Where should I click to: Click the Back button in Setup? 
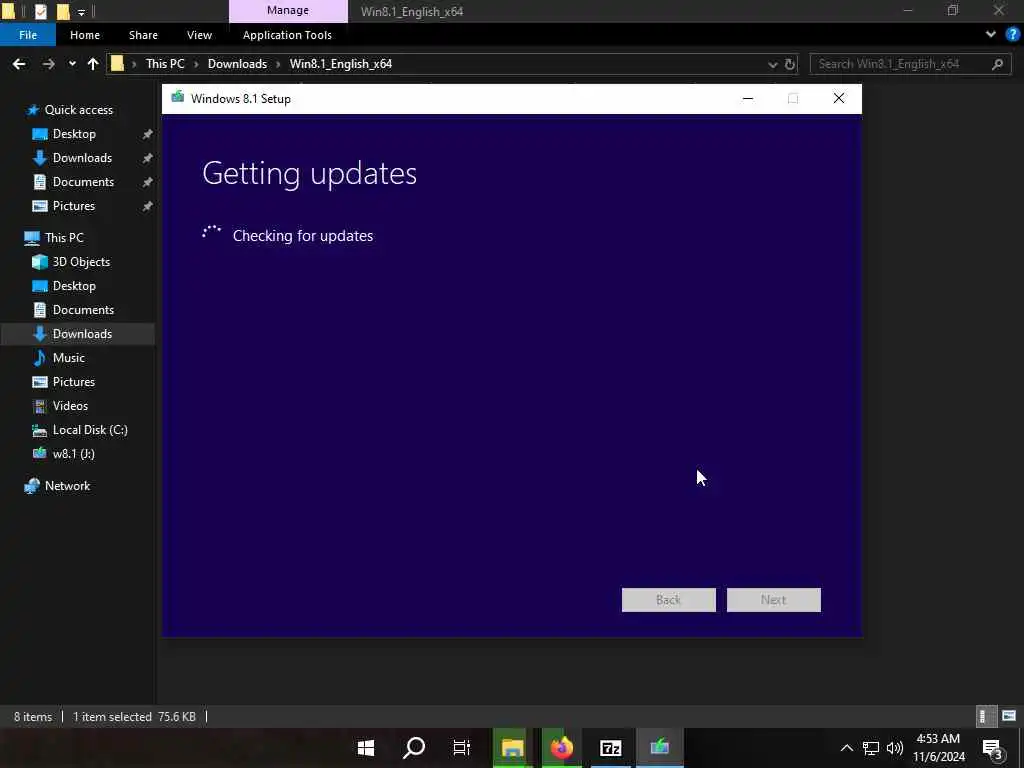(668, 600)
